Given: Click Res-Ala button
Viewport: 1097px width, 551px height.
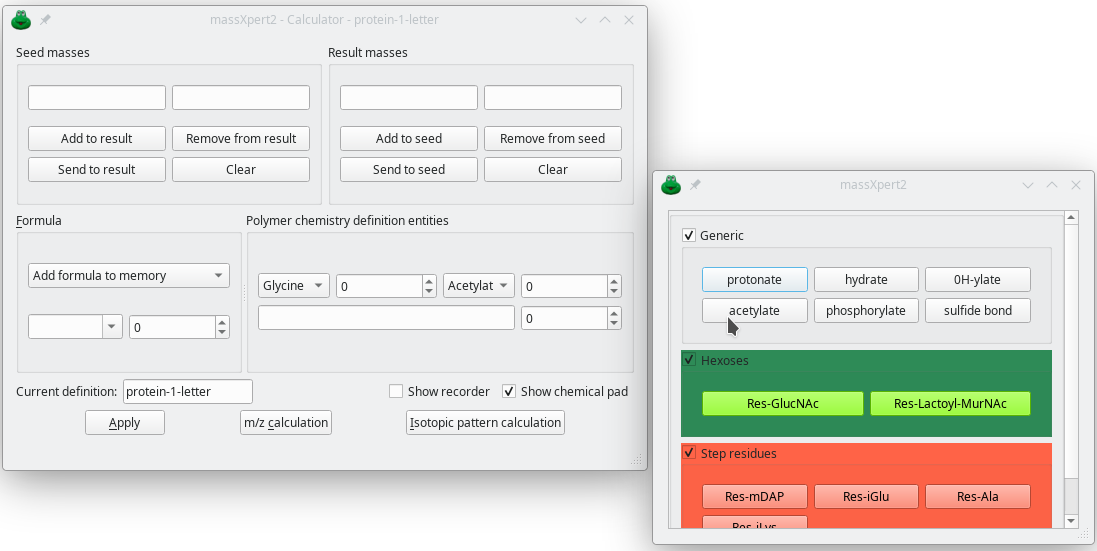Looking at the screenshot, I should [977, 496].
